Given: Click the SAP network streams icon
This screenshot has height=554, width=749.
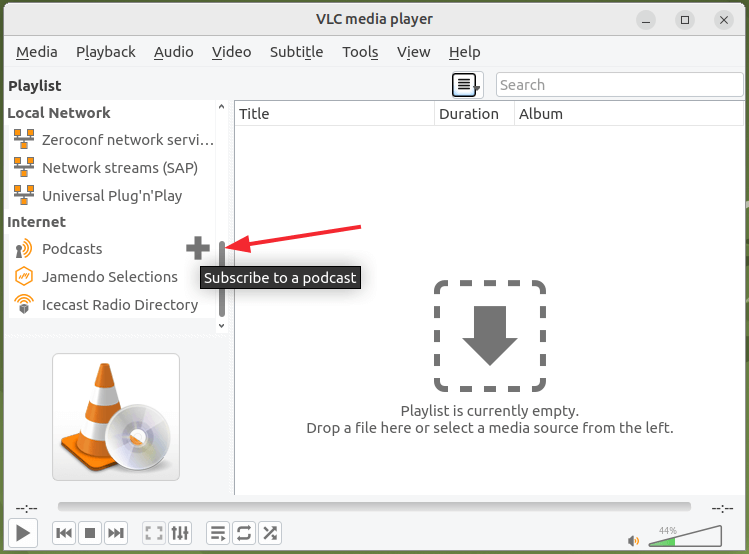Looking at the screenshot, I should coord(23,167).
